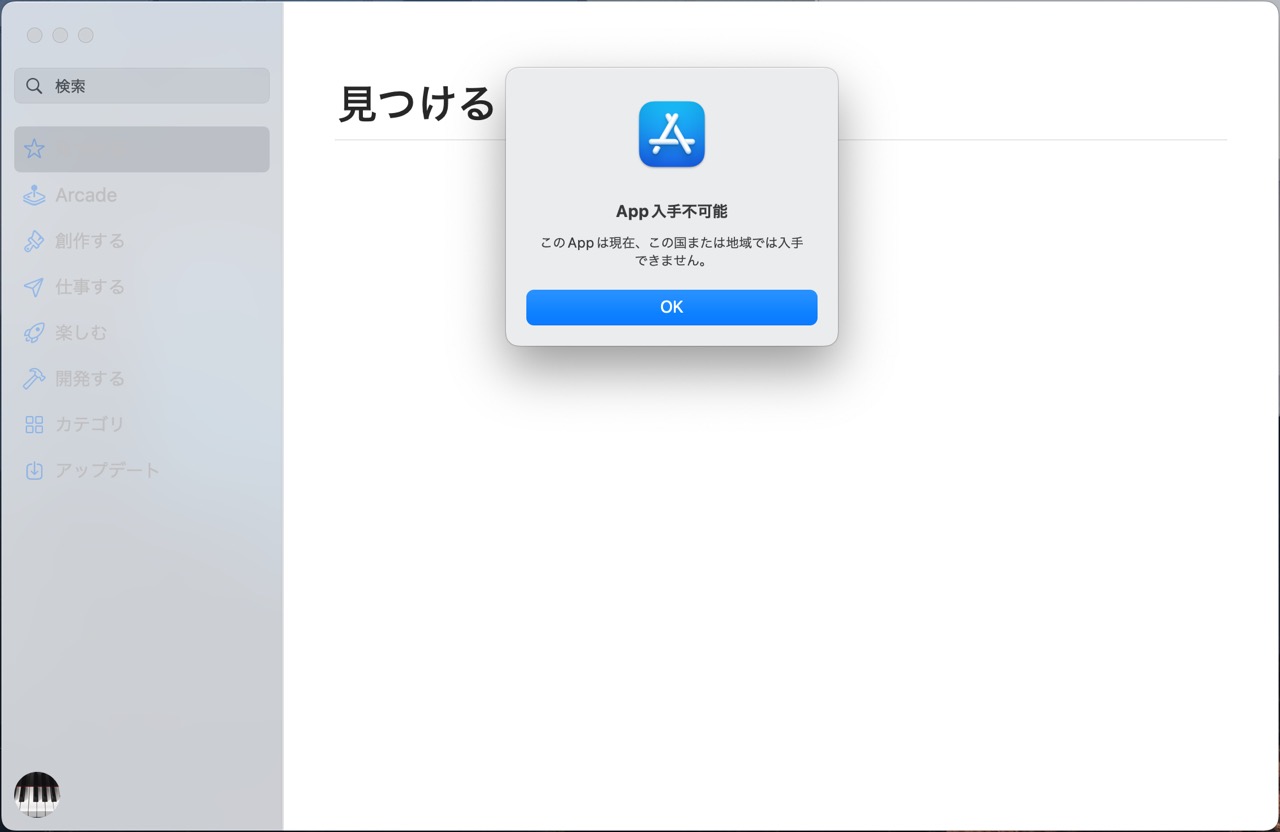Open the アップデート sidebar item
1280x832 pixels.
(x=142, y=470)
